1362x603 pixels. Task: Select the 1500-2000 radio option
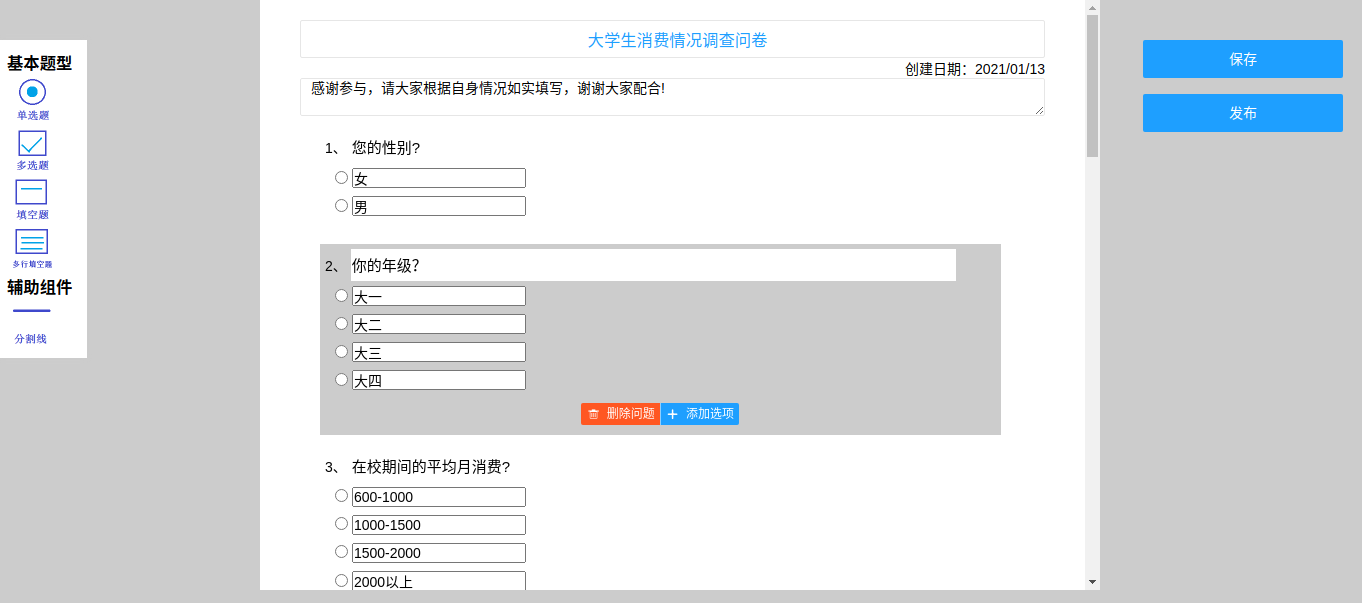point(341,551)
